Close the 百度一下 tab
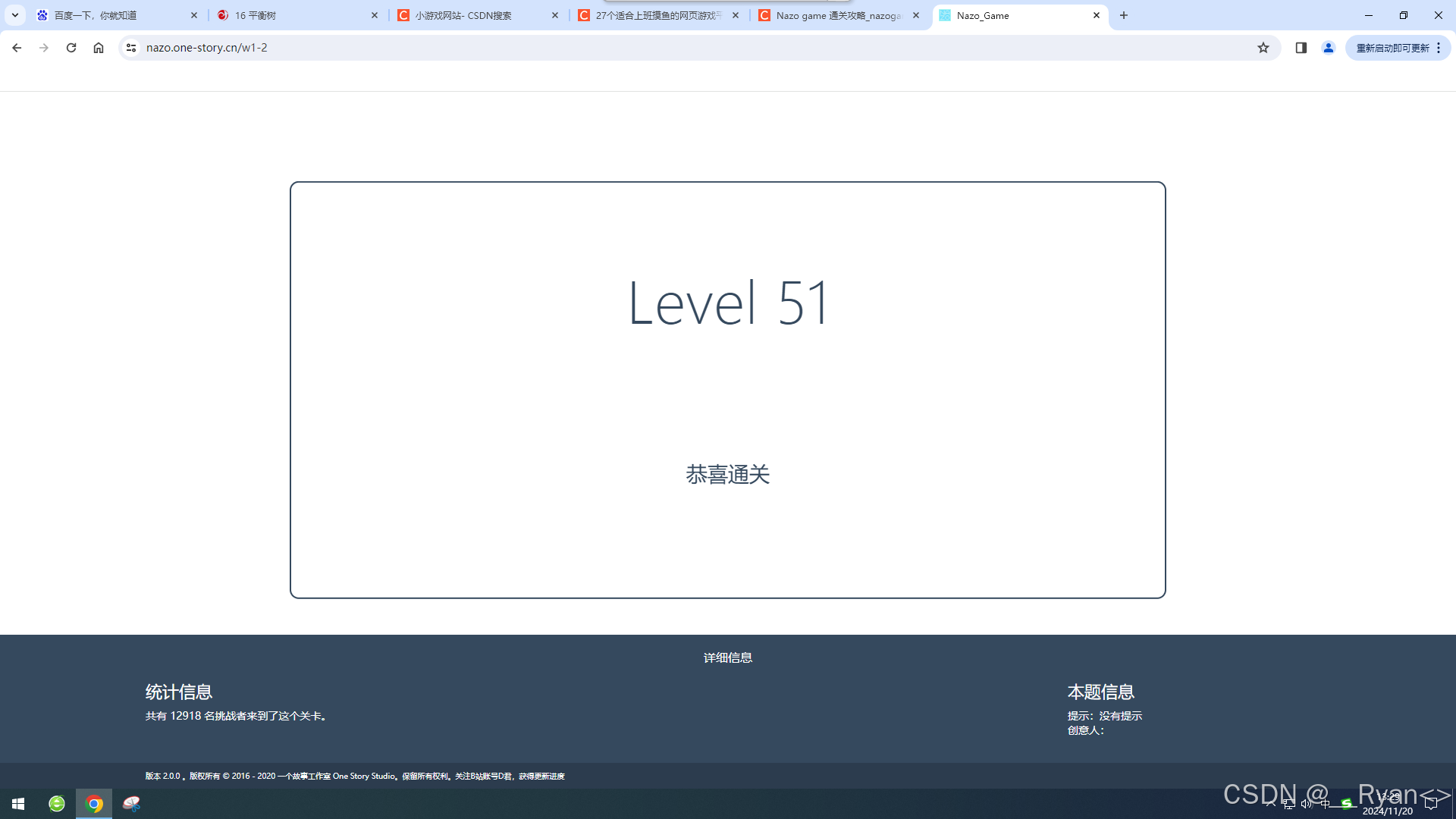Image resolution: width=1456 pixels, height=819 pixels. (193, 15)
